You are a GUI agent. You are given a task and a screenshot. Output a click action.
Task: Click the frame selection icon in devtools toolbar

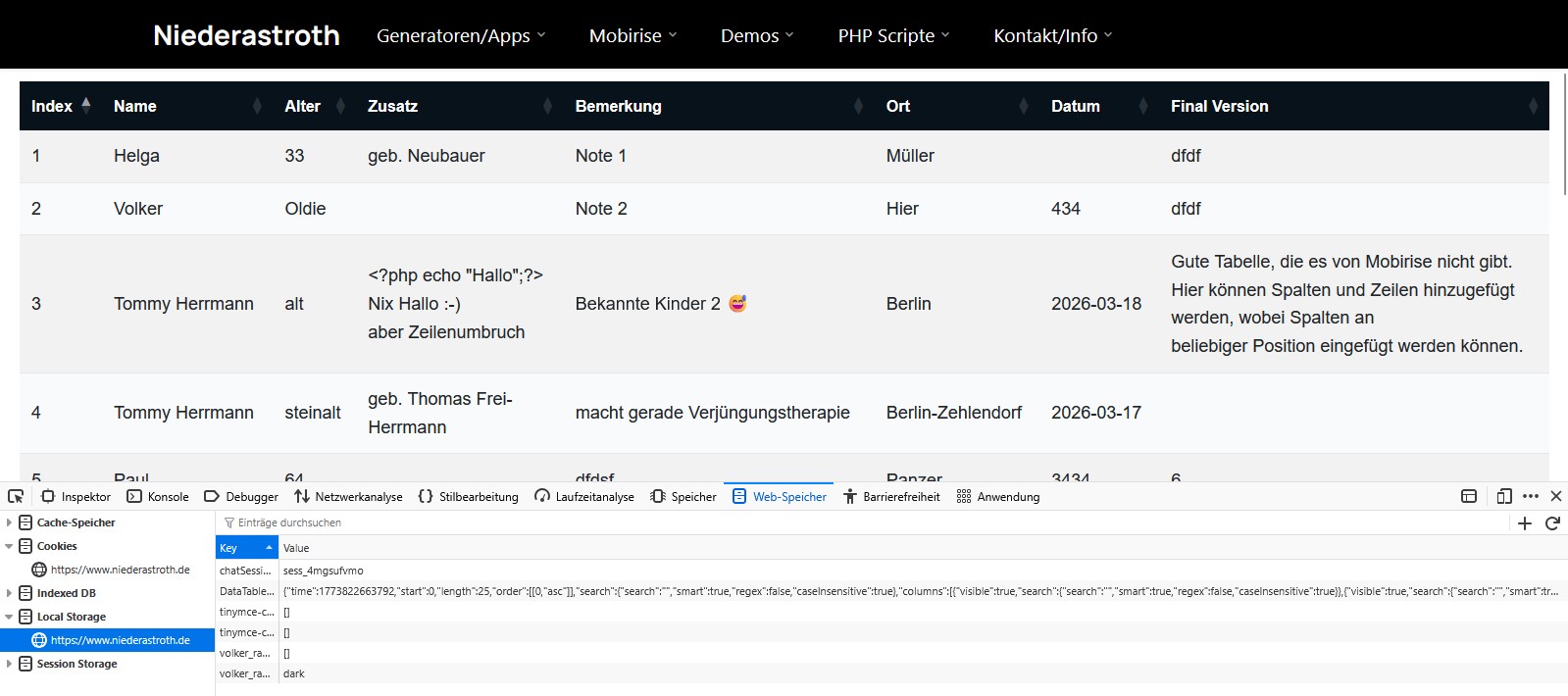point(1469,497)
